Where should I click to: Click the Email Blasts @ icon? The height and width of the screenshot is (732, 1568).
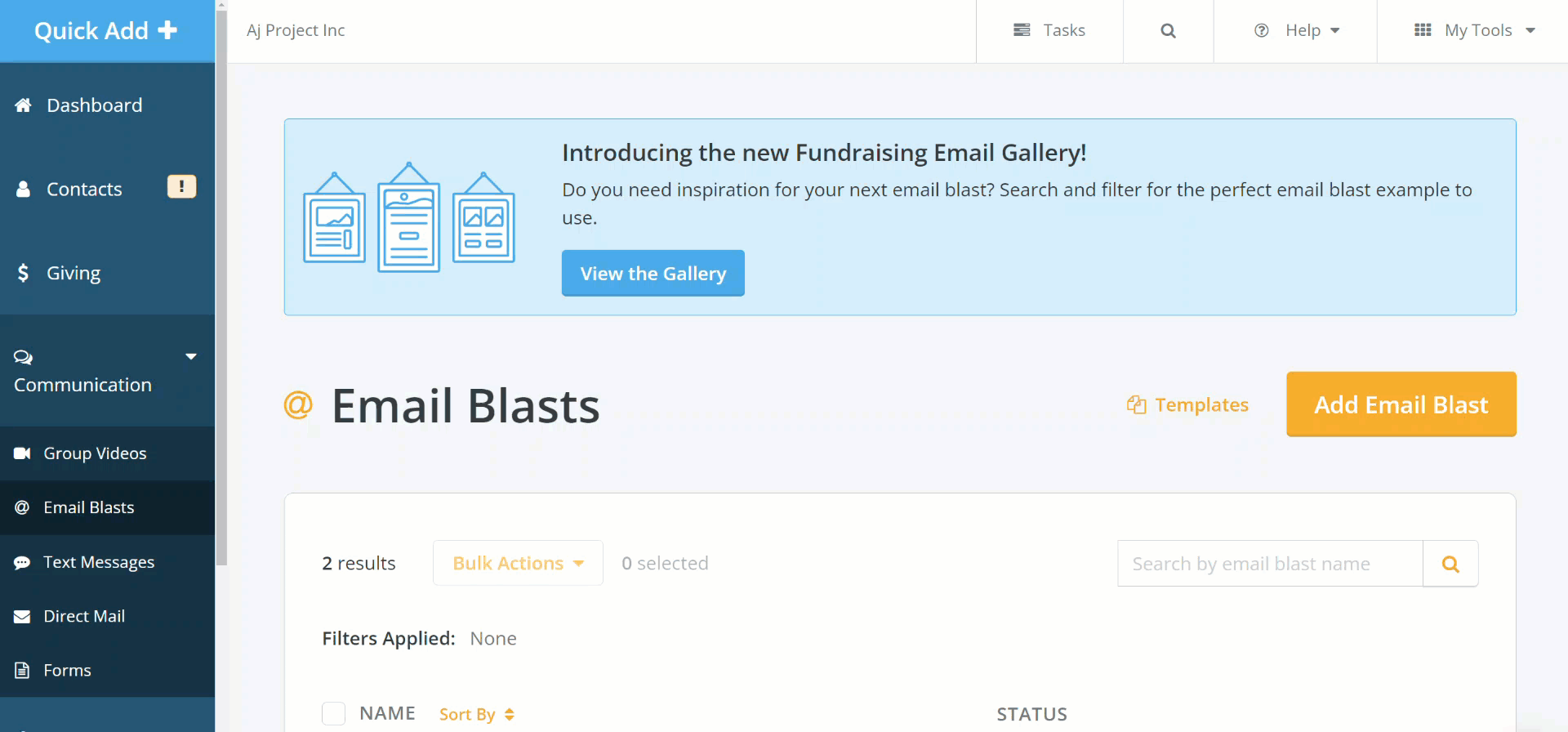tap(22, 507)
